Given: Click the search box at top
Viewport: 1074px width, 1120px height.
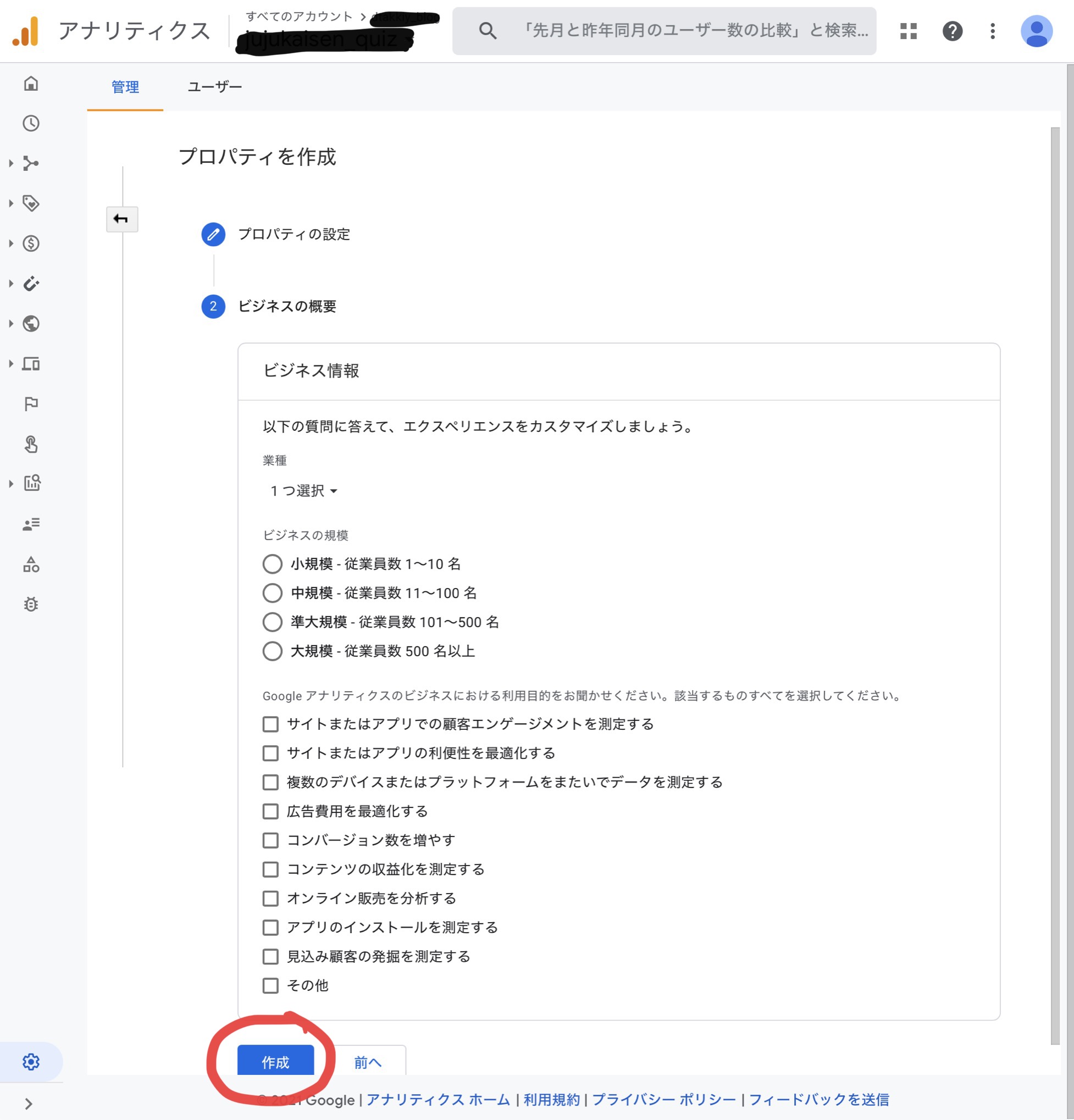Looking at the screenshot, I should click(x=663, y=31).
